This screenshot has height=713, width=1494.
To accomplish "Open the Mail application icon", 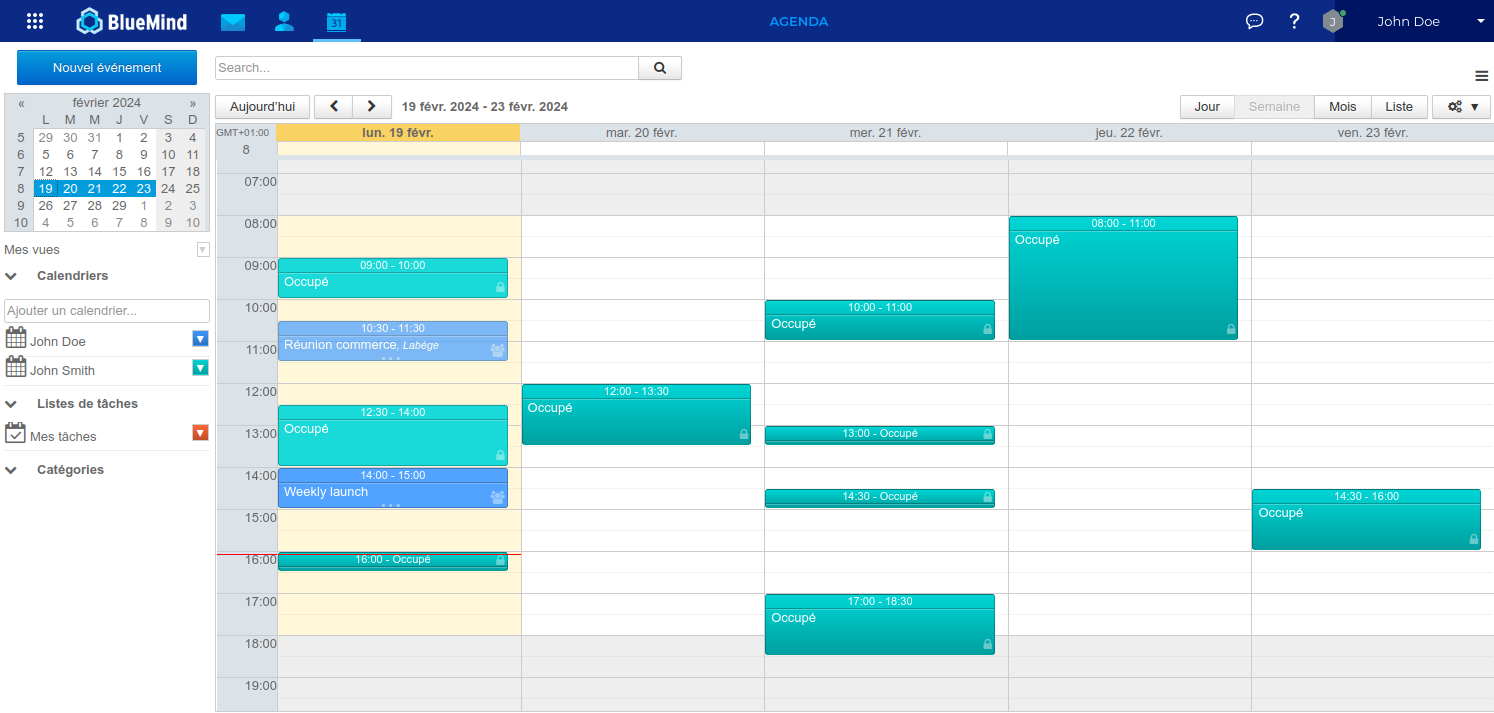I will point(233,22).
